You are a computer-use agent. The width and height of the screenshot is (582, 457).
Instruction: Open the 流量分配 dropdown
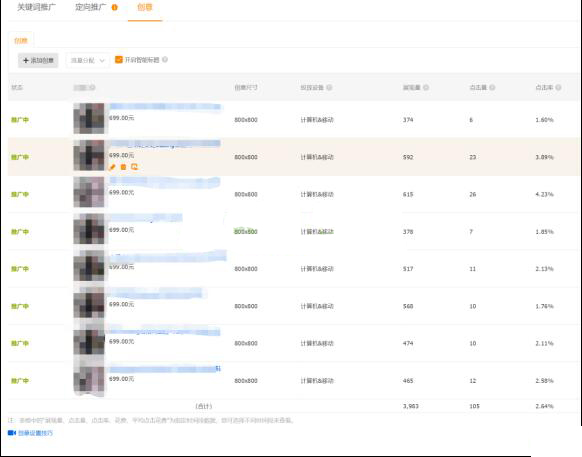[x=88, y=60]
